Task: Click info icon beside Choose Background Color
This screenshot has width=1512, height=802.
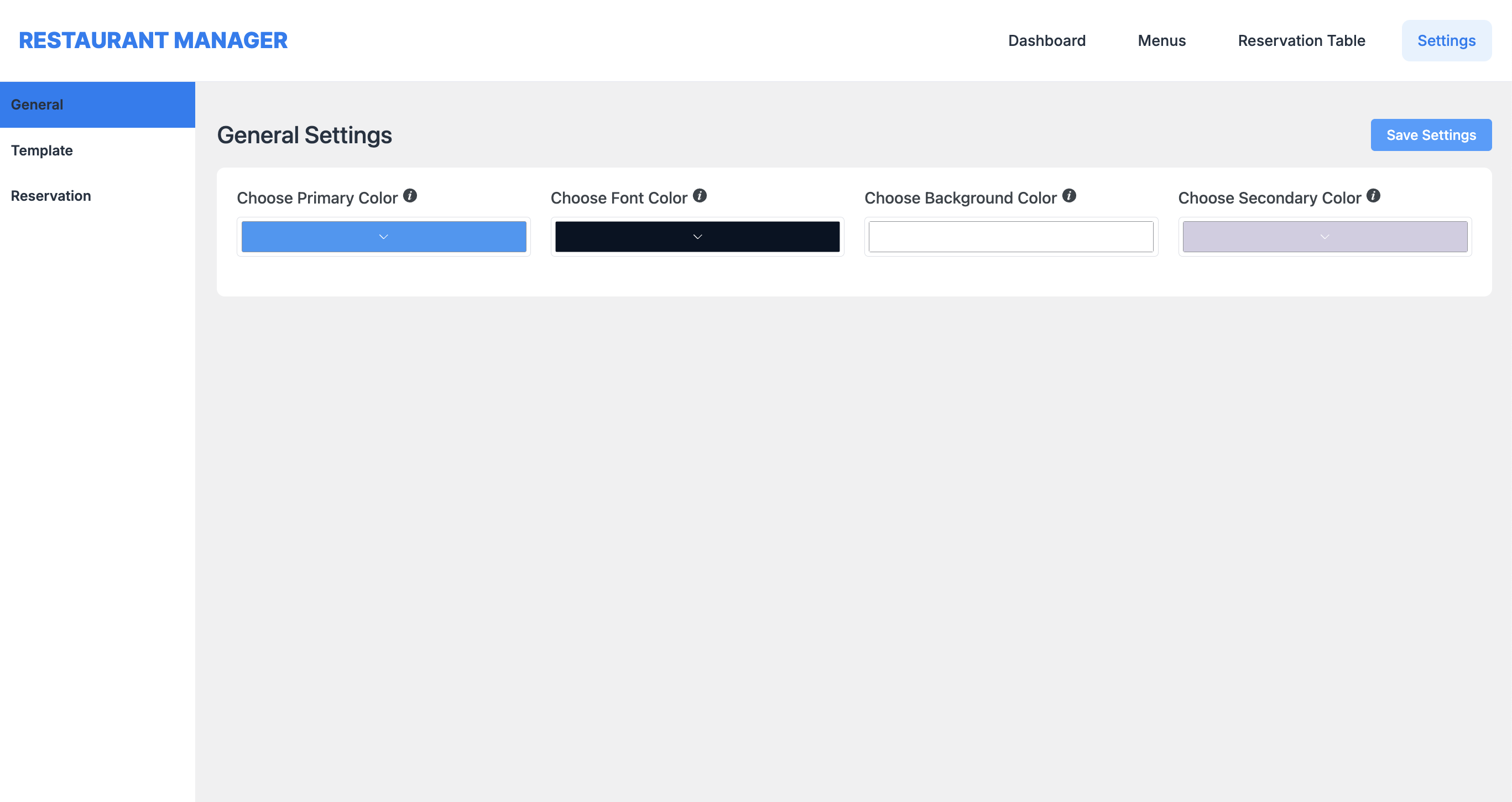Action: (1069, 195)
